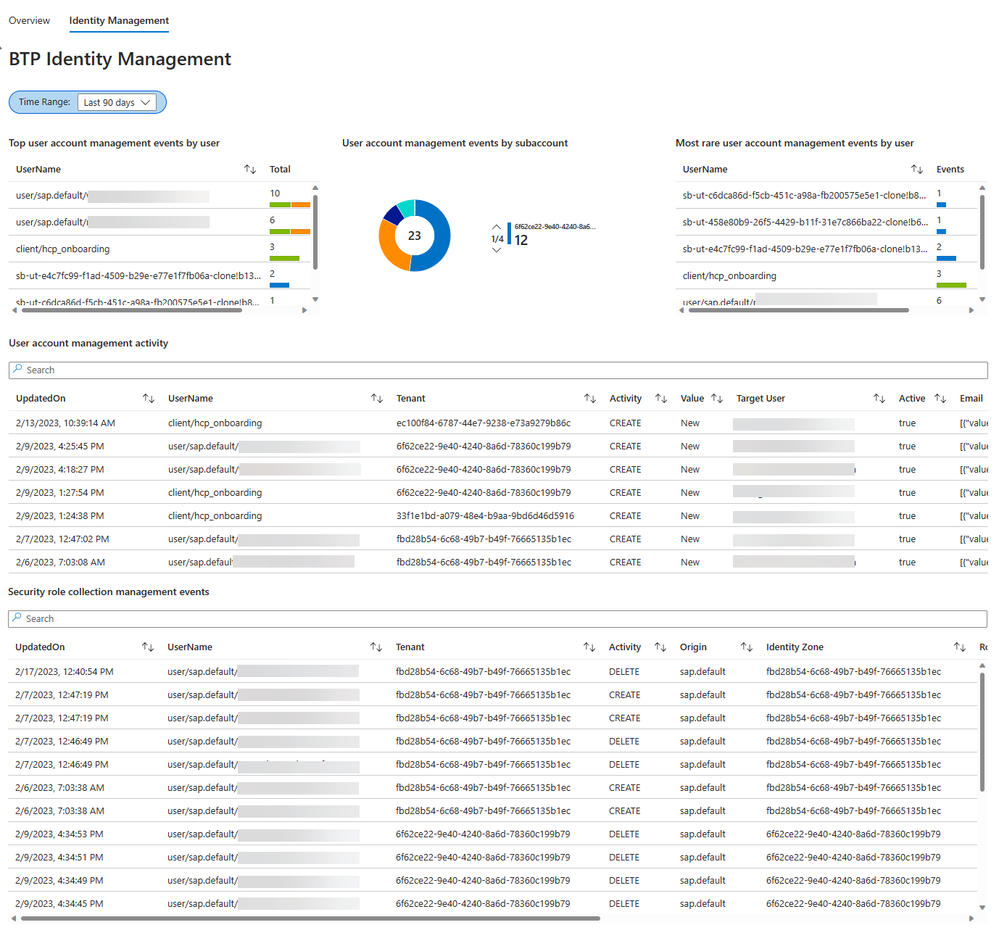Screen dimensions: 999x938
Task: Sort Security role collection events by UserName
Action: point(377,647)
